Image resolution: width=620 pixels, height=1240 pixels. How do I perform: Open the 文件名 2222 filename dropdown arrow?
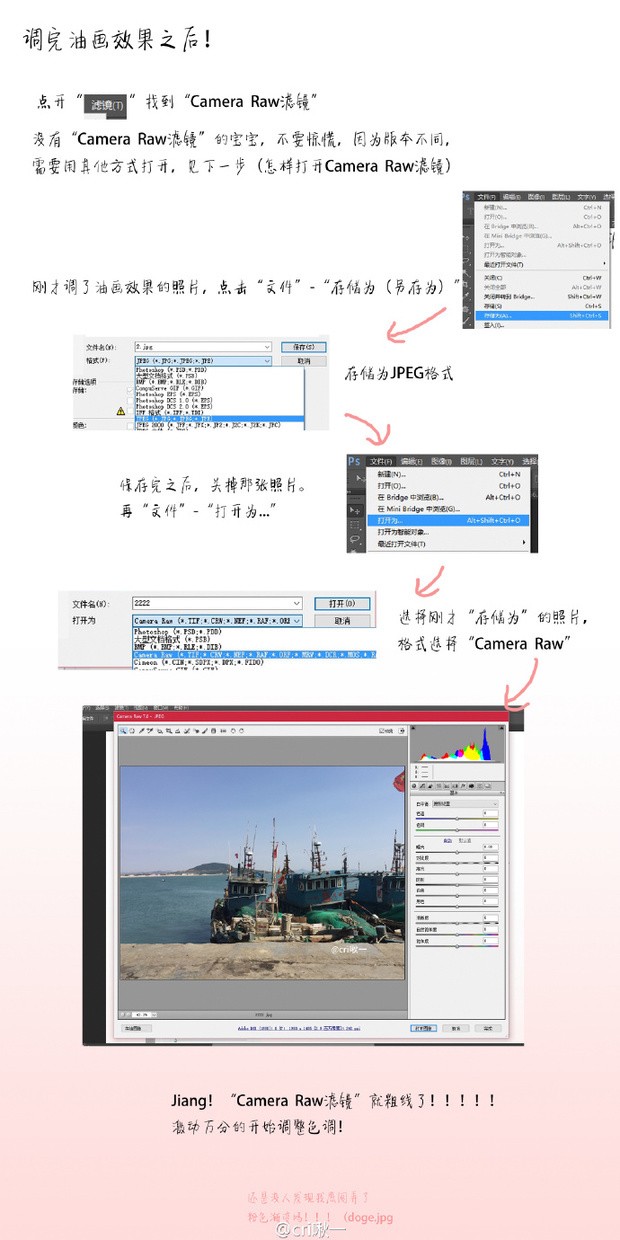click(x=296, y=604)
